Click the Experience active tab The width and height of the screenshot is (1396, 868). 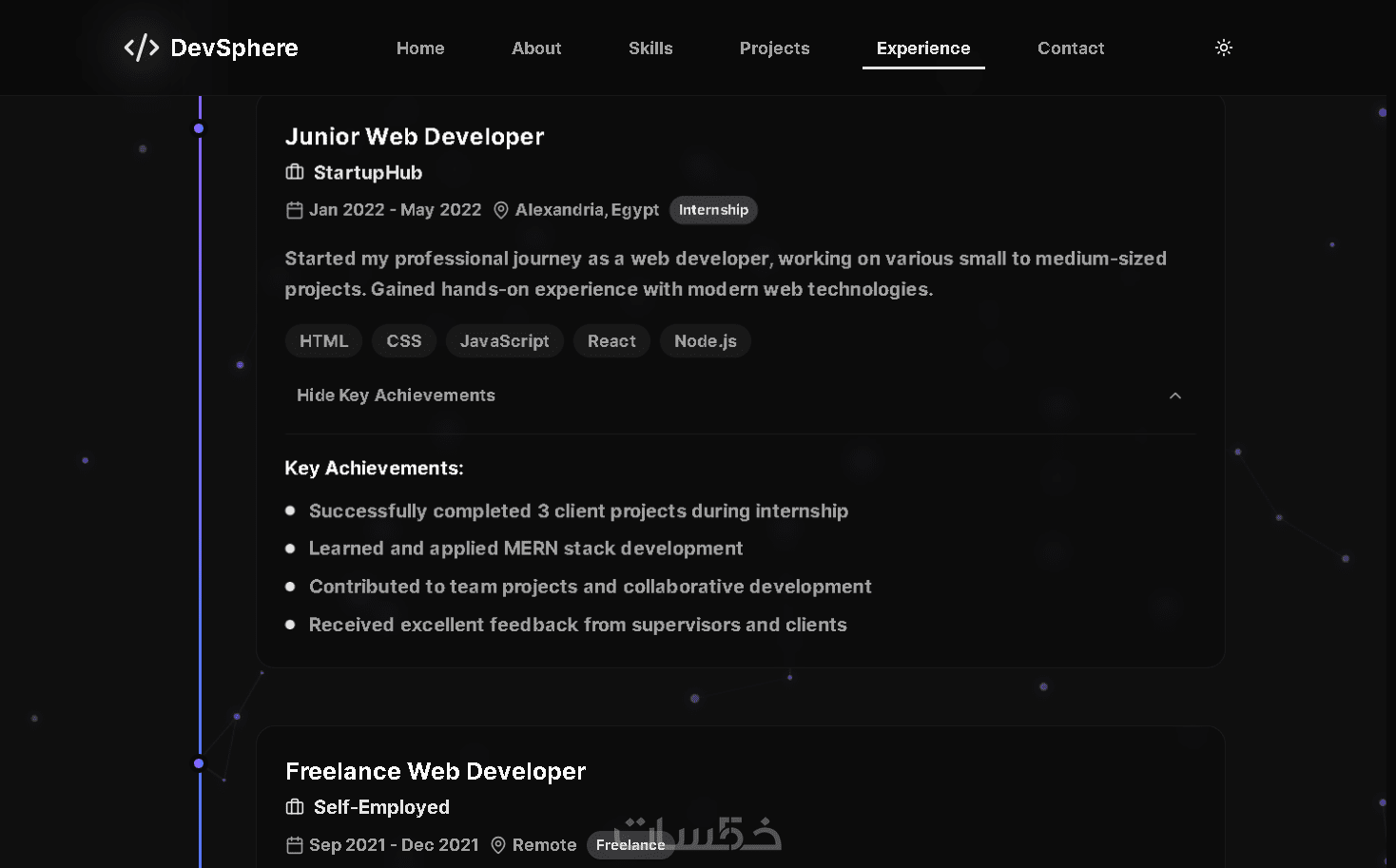pyautogui.click(x=923, y=48)
